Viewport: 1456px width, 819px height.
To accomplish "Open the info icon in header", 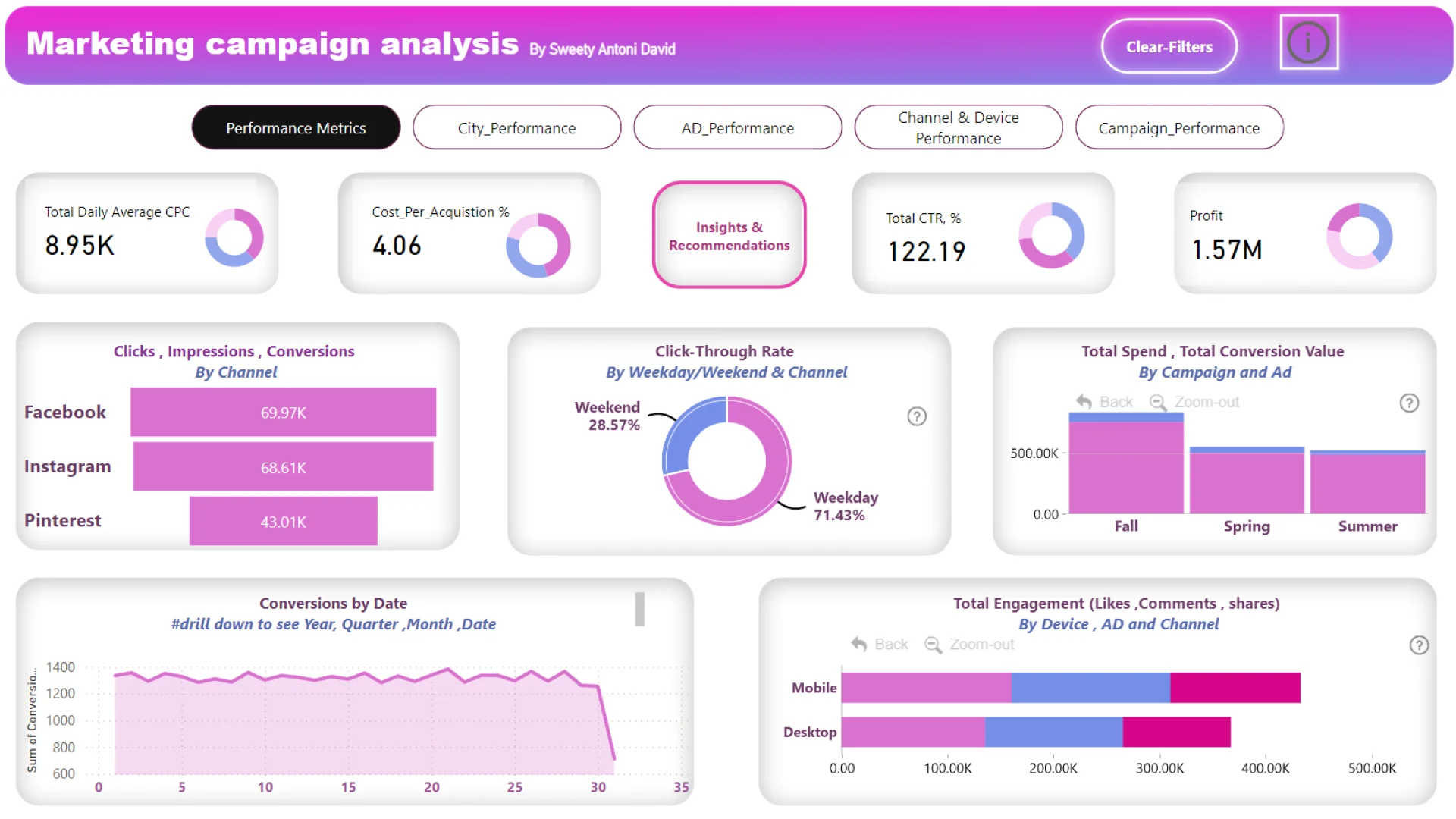I will (x=1308, y=42).
